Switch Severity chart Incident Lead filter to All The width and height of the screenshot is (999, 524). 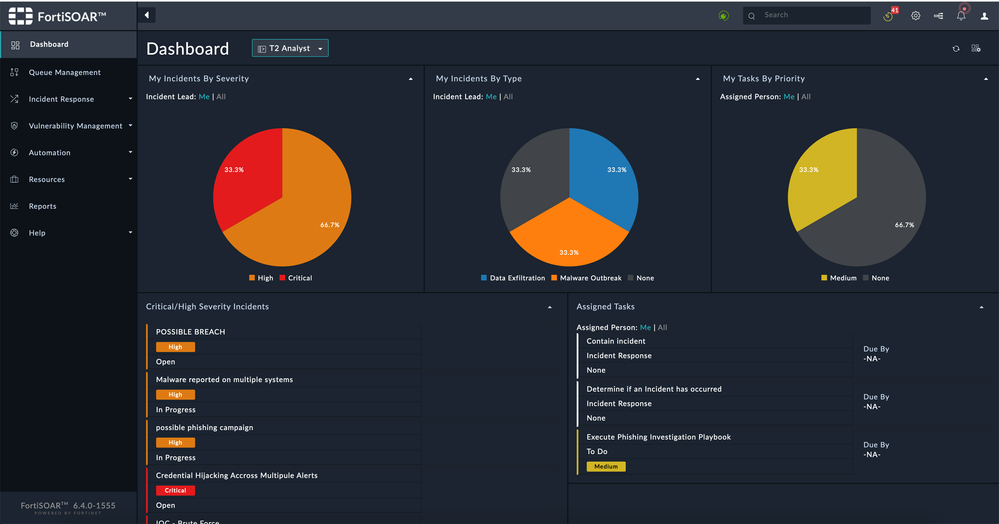point(221,97)
